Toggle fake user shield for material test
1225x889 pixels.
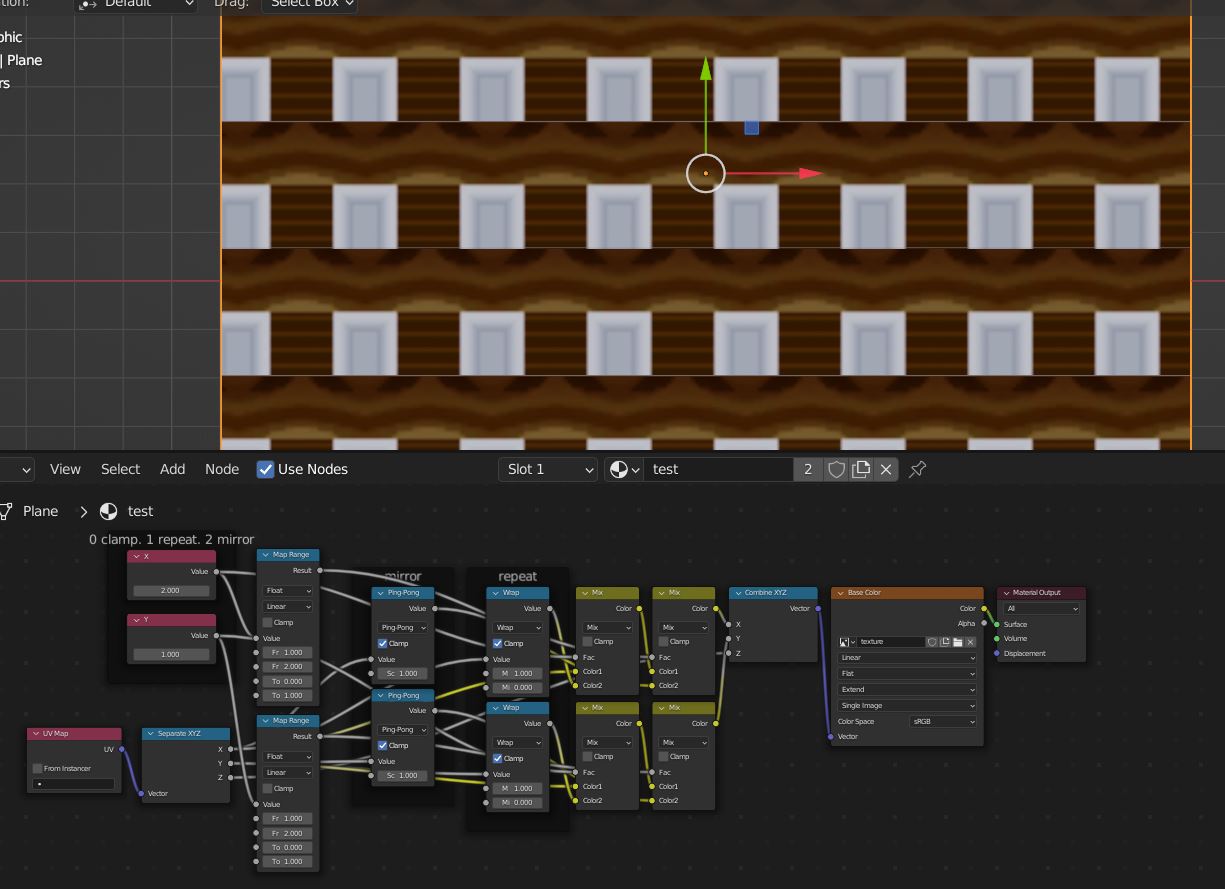(x=837, y=469)
